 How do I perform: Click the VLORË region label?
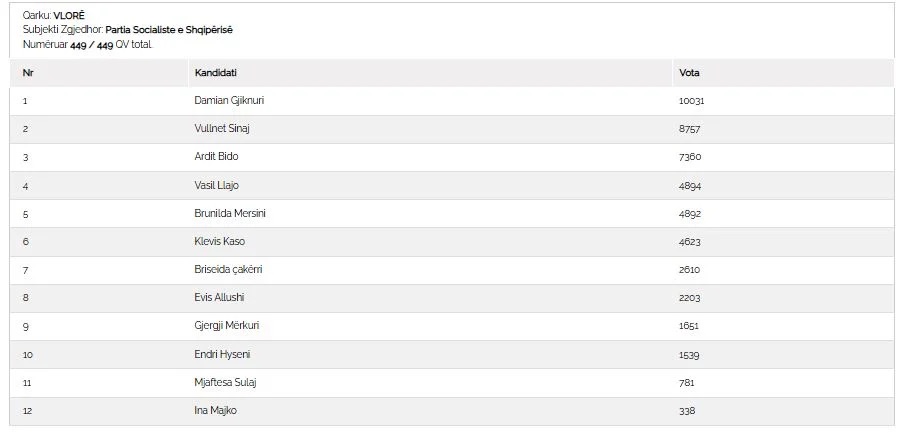tap(69, 16)
